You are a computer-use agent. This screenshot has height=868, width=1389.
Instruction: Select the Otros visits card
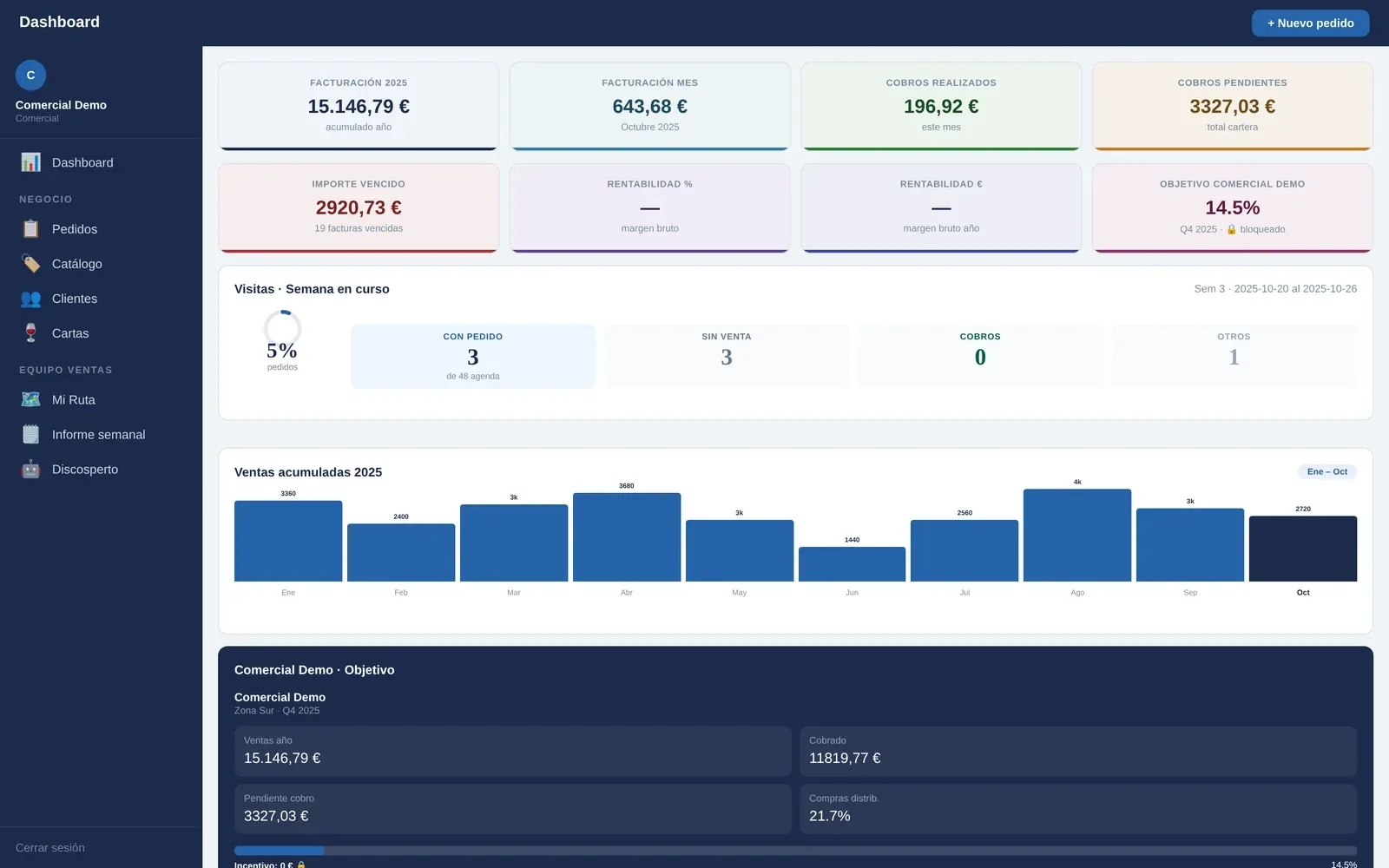pos(1234,356)
